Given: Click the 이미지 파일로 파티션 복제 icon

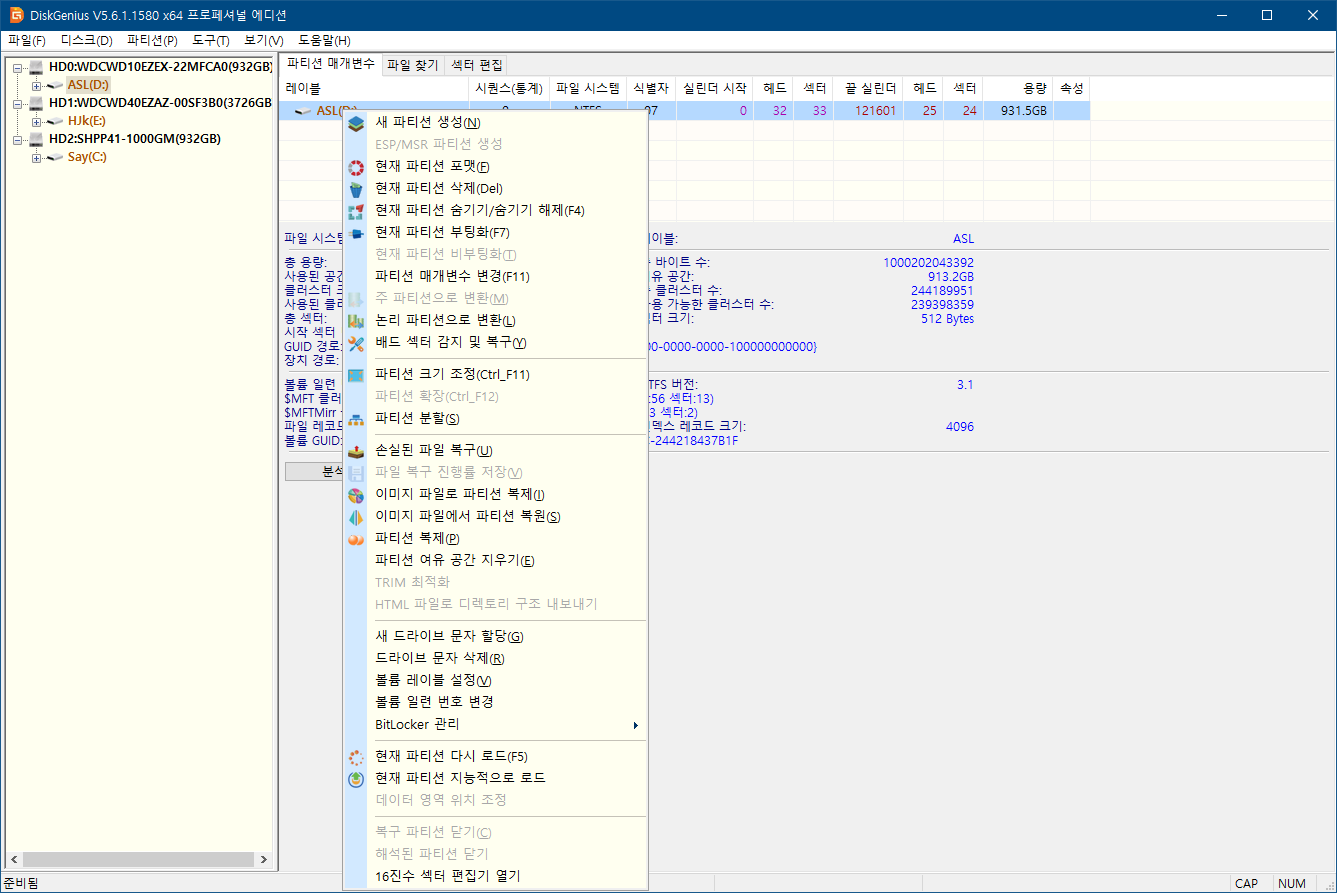Looking at the screenshot, I should (356, 495).
